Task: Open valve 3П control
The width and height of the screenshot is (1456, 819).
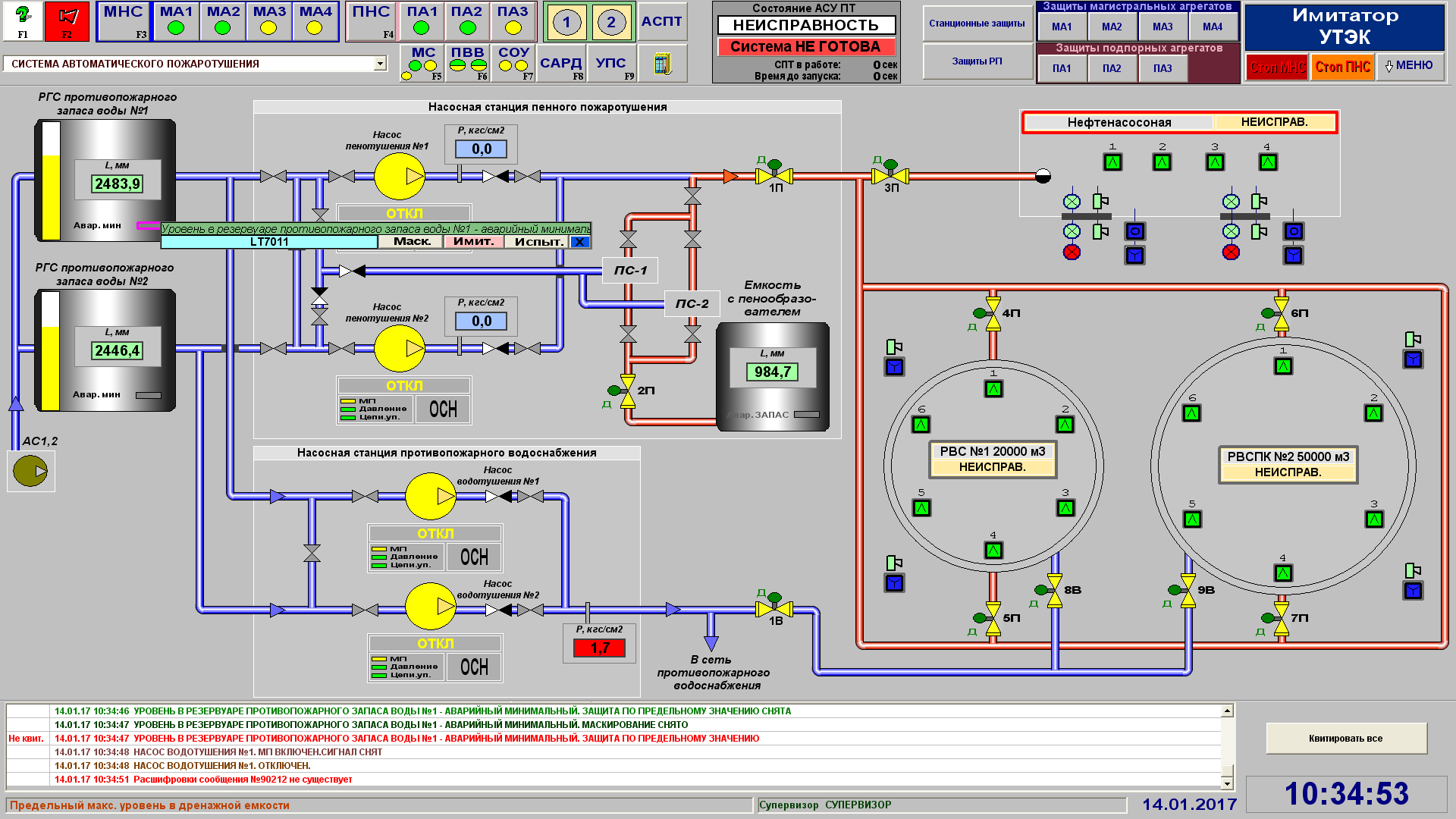Action: (x=890, y=174)
